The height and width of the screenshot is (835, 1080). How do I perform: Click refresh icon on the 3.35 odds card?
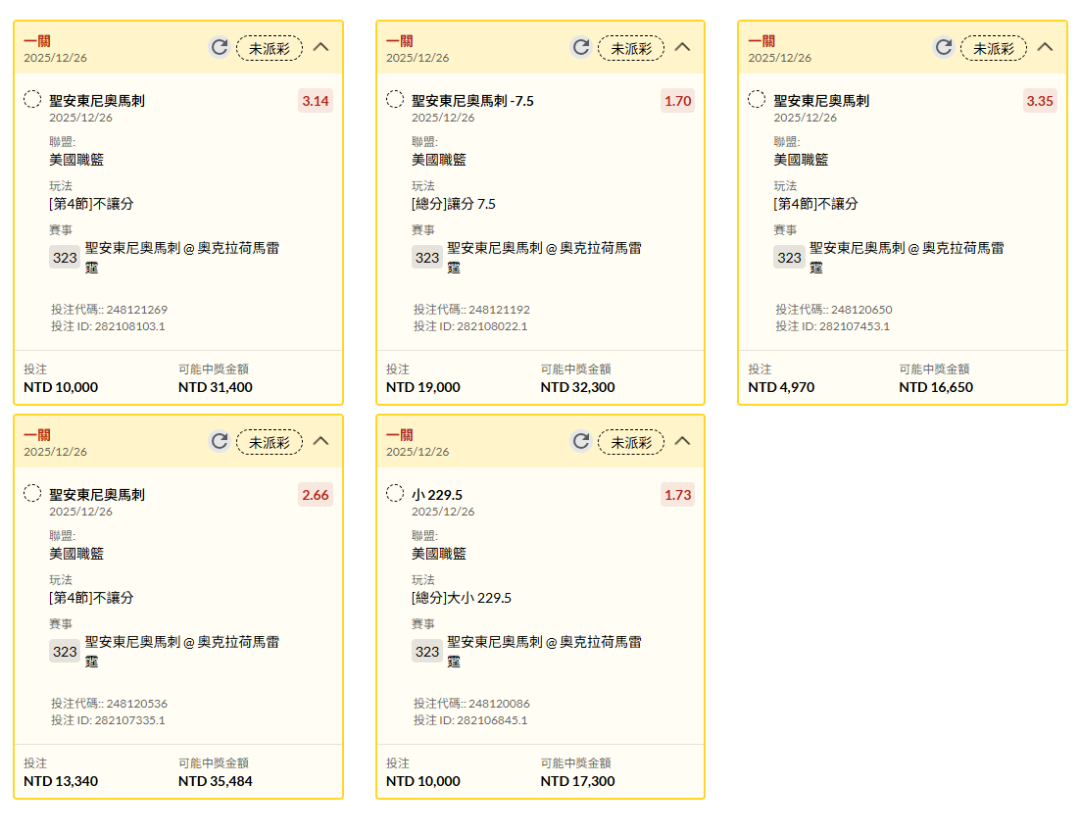(943, 47)
